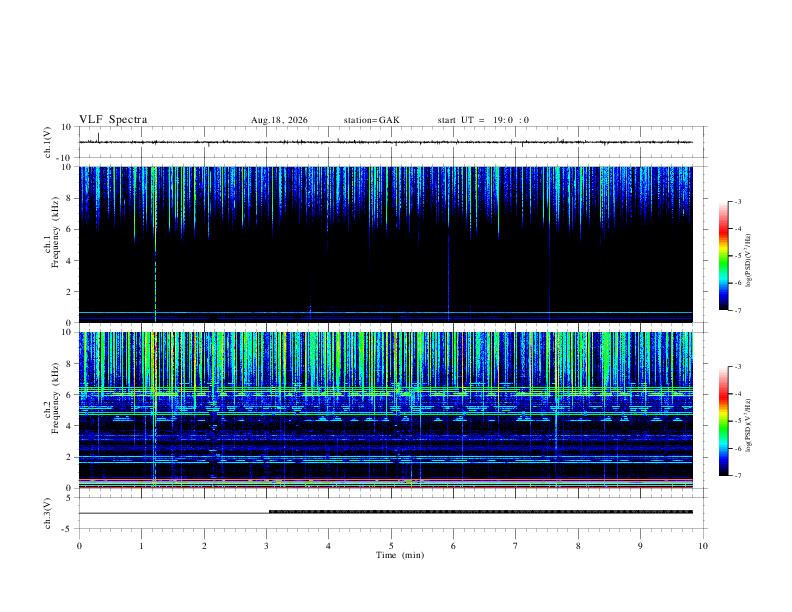Click the -3 label on upper color scale
Image resolution: width=792 pixels, height=612 pixels.
pos(737,201)
